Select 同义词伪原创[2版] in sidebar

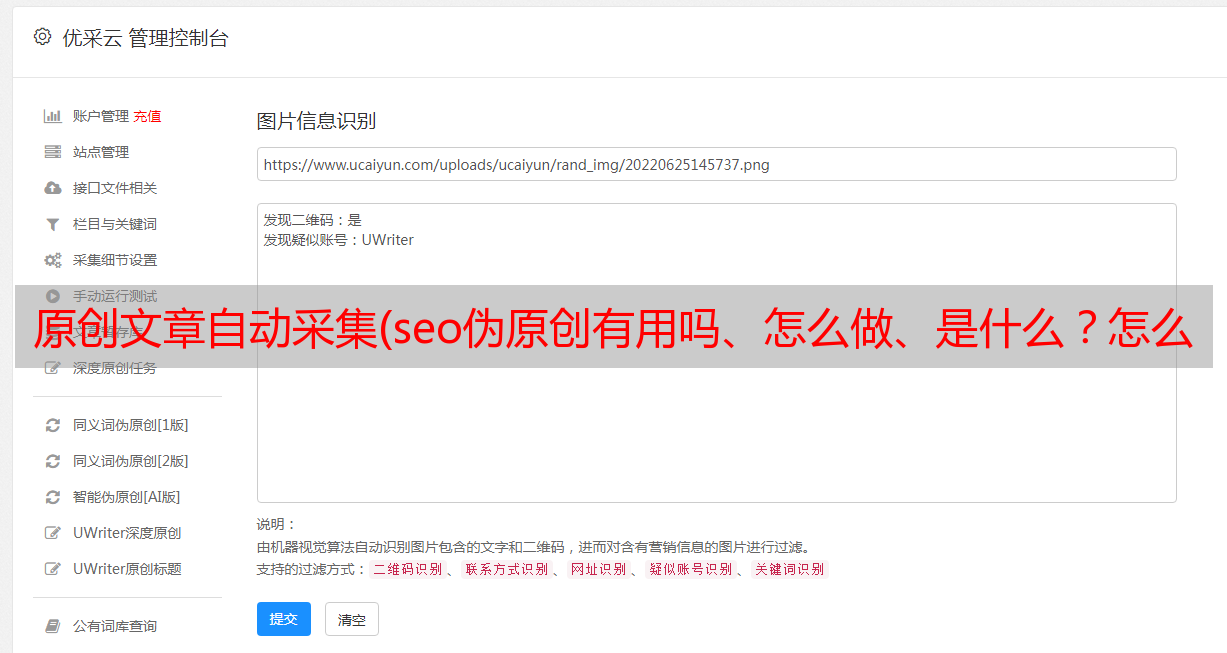pos(131,461)
